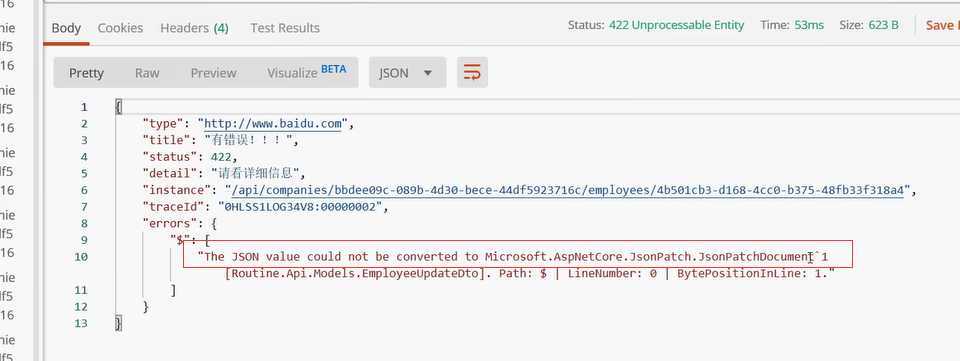Open the Headers (4) tab

click(x=194, y=28)
